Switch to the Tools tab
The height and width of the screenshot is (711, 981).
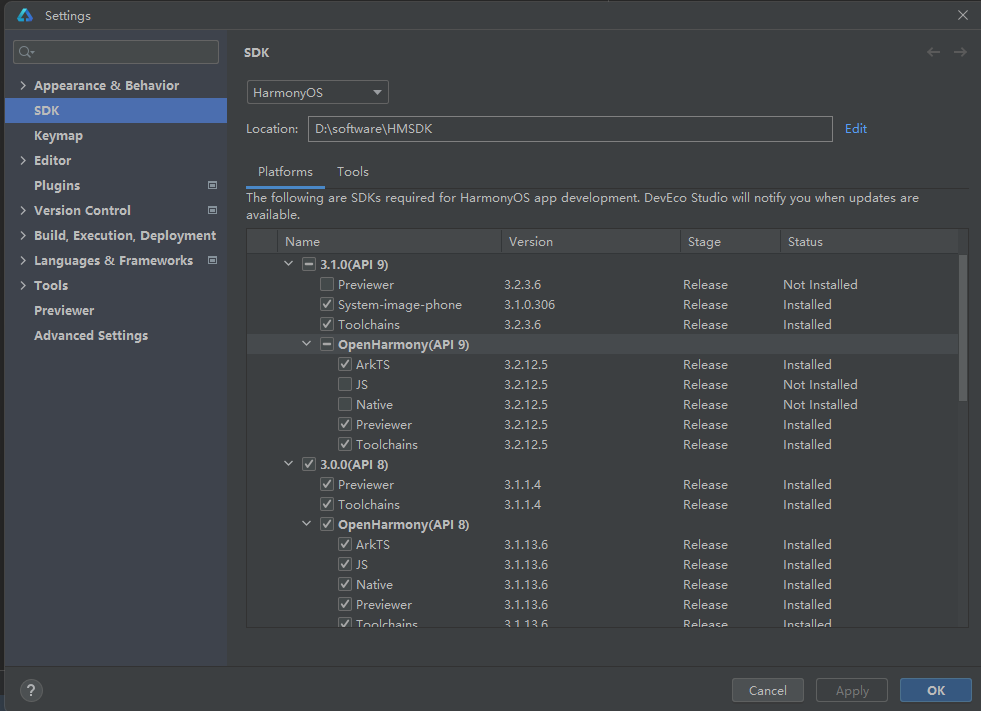click(x=353, y=172)
